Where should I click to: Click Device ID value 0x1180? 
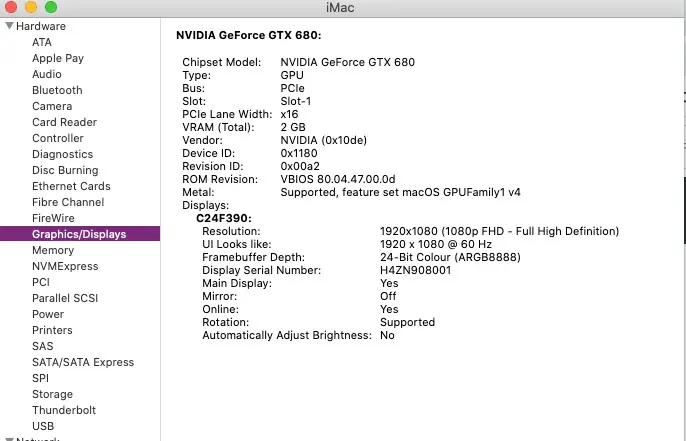299,153
